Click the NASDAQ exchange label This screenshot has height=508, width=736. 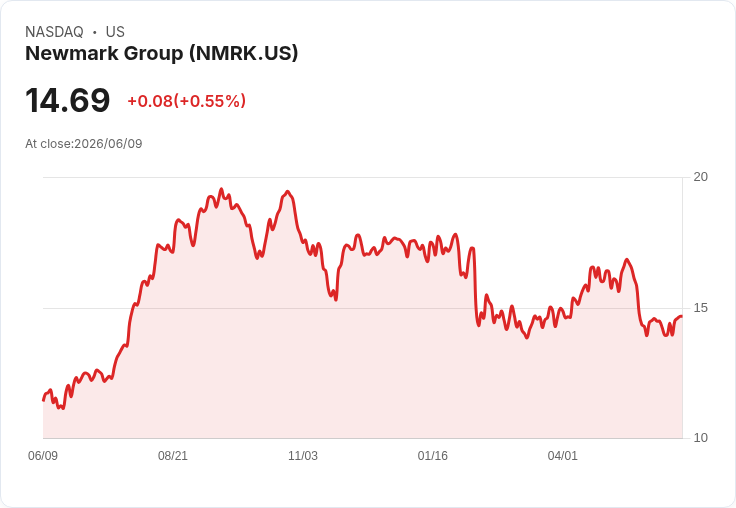pos(54,32)
